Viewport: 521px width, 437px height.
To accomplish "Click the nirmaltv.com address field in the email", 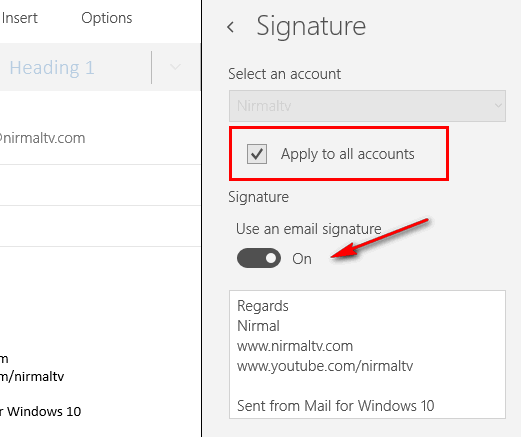I will pos(100,138).
